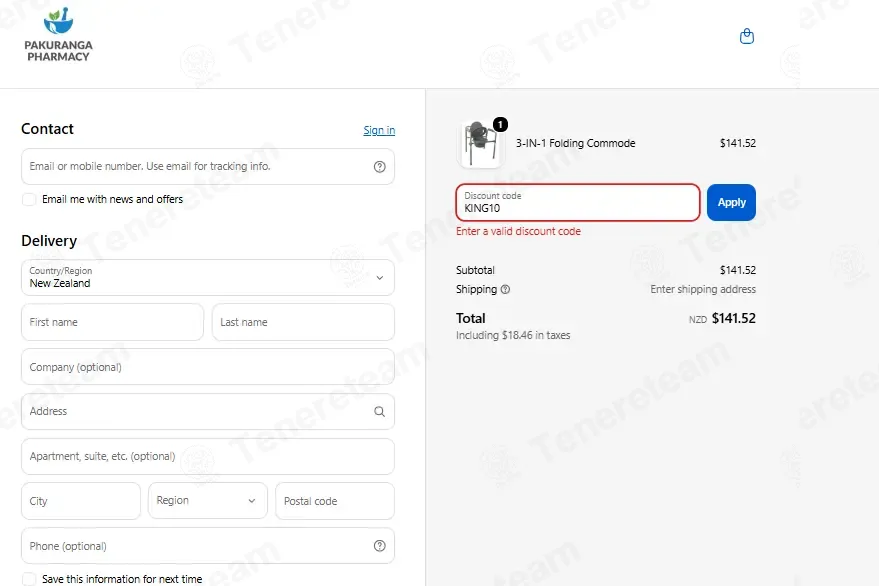The image size is (879, 586).
Task: Click the Pakuranga Pharmacy logo
Action: (x=58, y=35)
